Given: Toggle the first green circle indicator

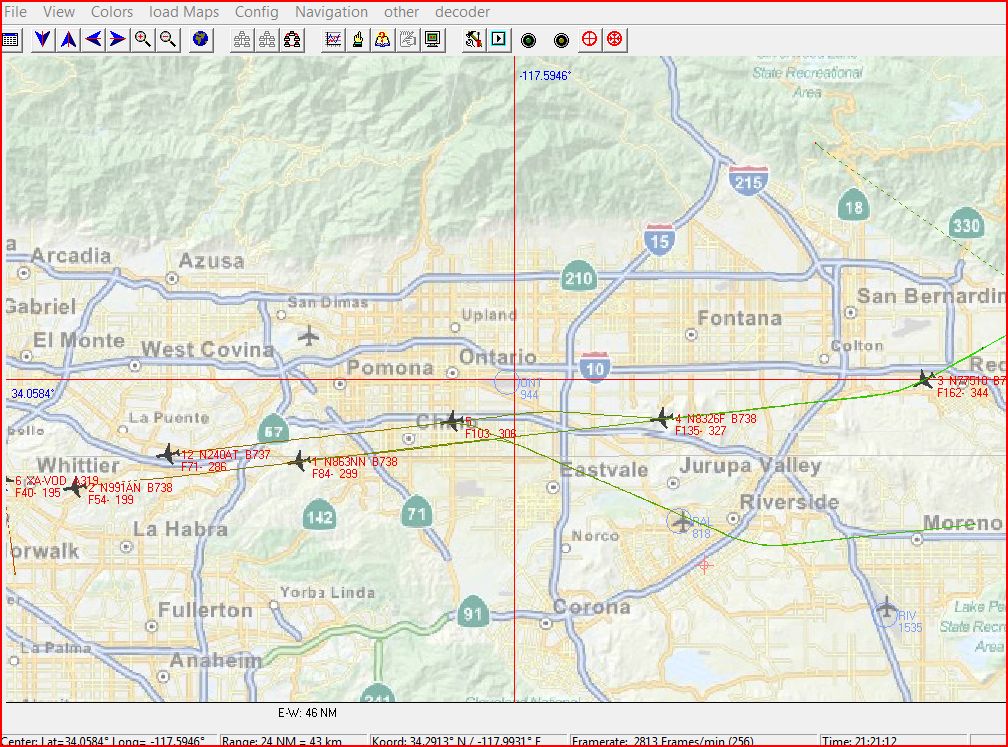Looking at the screenshot, I should (529, 40).
